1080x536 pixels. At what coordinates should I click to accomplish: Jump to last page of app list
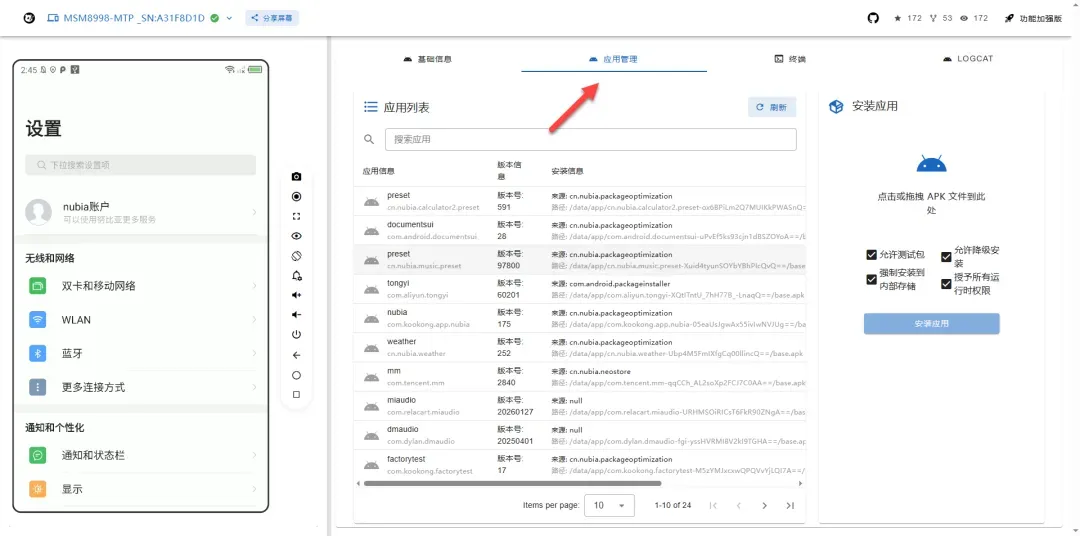tap(790, 506)
